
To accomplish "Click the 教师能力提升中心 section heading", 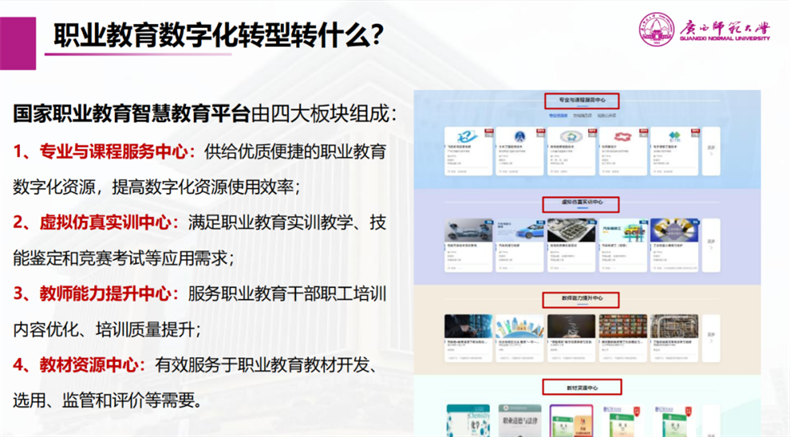I will pos(582,298).
